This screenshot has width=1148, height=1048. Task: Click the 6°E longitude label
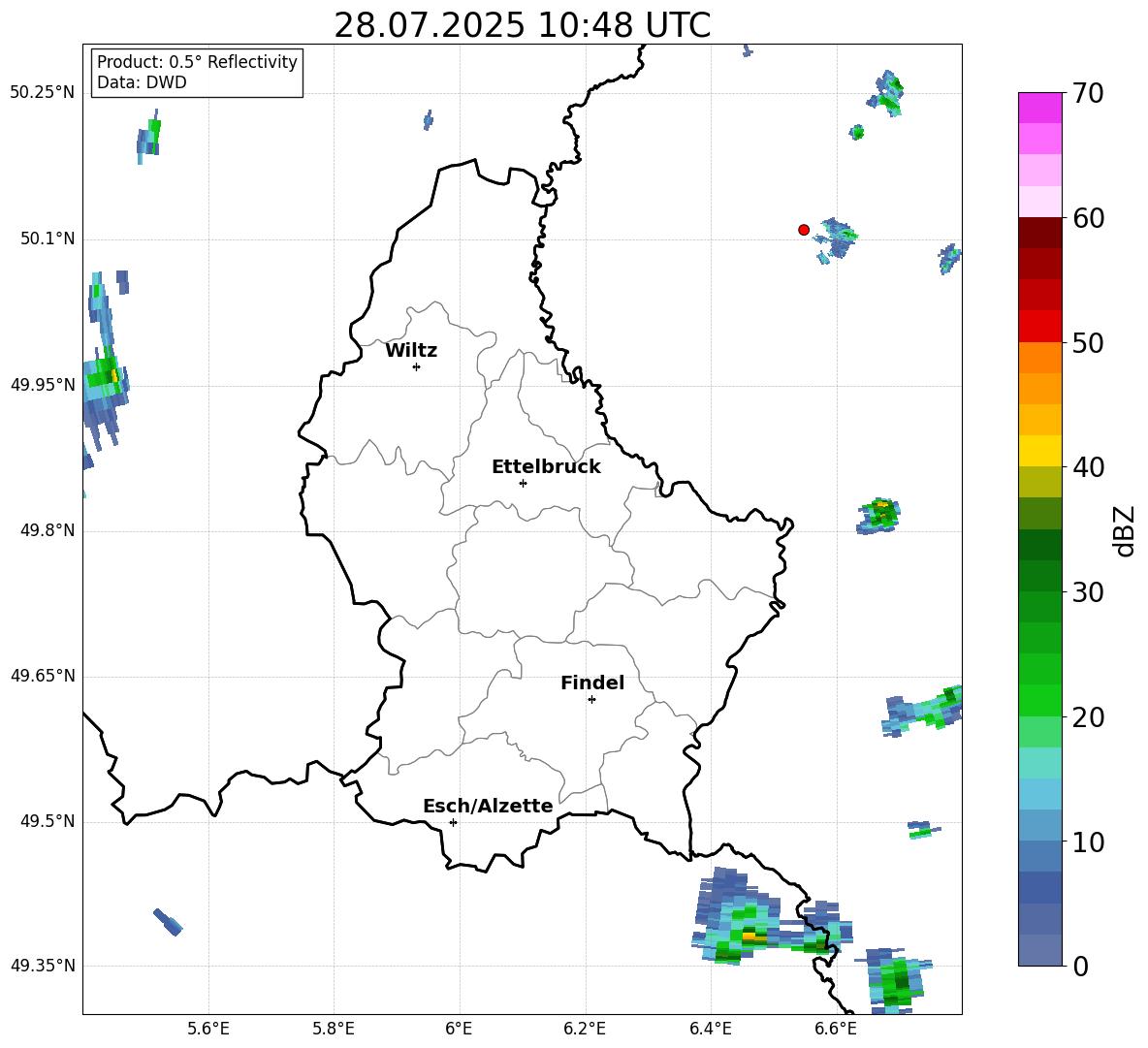point(459,1029)
